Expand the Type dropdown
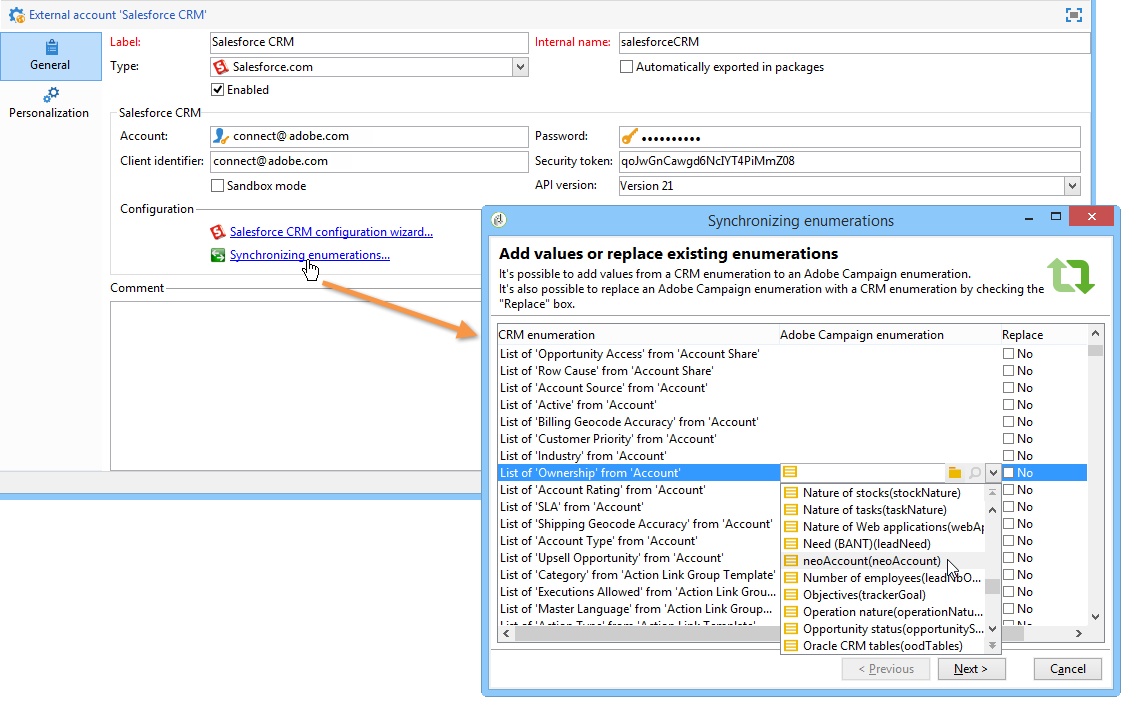This screenshot has width=1145, height=713. coord(520,66)
